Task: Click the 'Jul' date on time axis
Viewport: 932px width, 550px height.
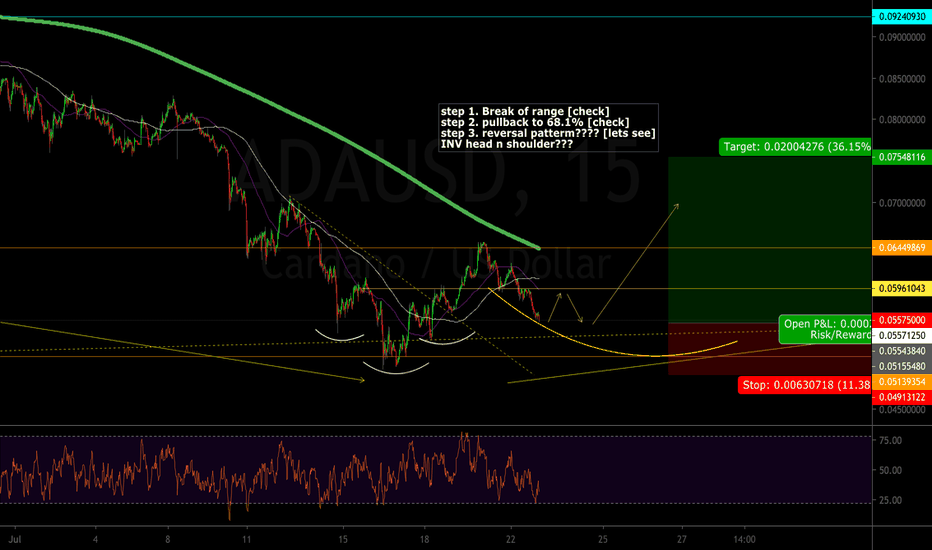Action: [x=15, y=539]
